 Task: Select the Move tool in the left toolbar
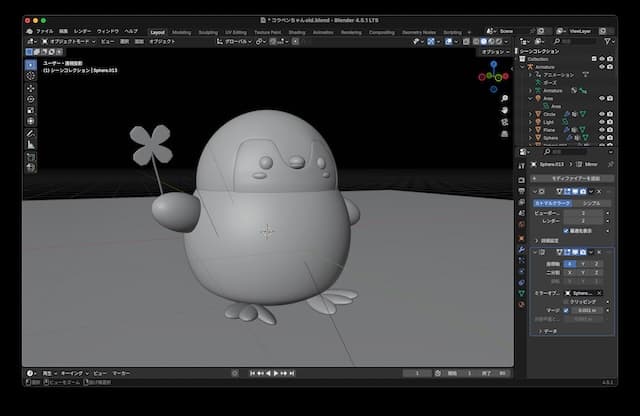31,88
